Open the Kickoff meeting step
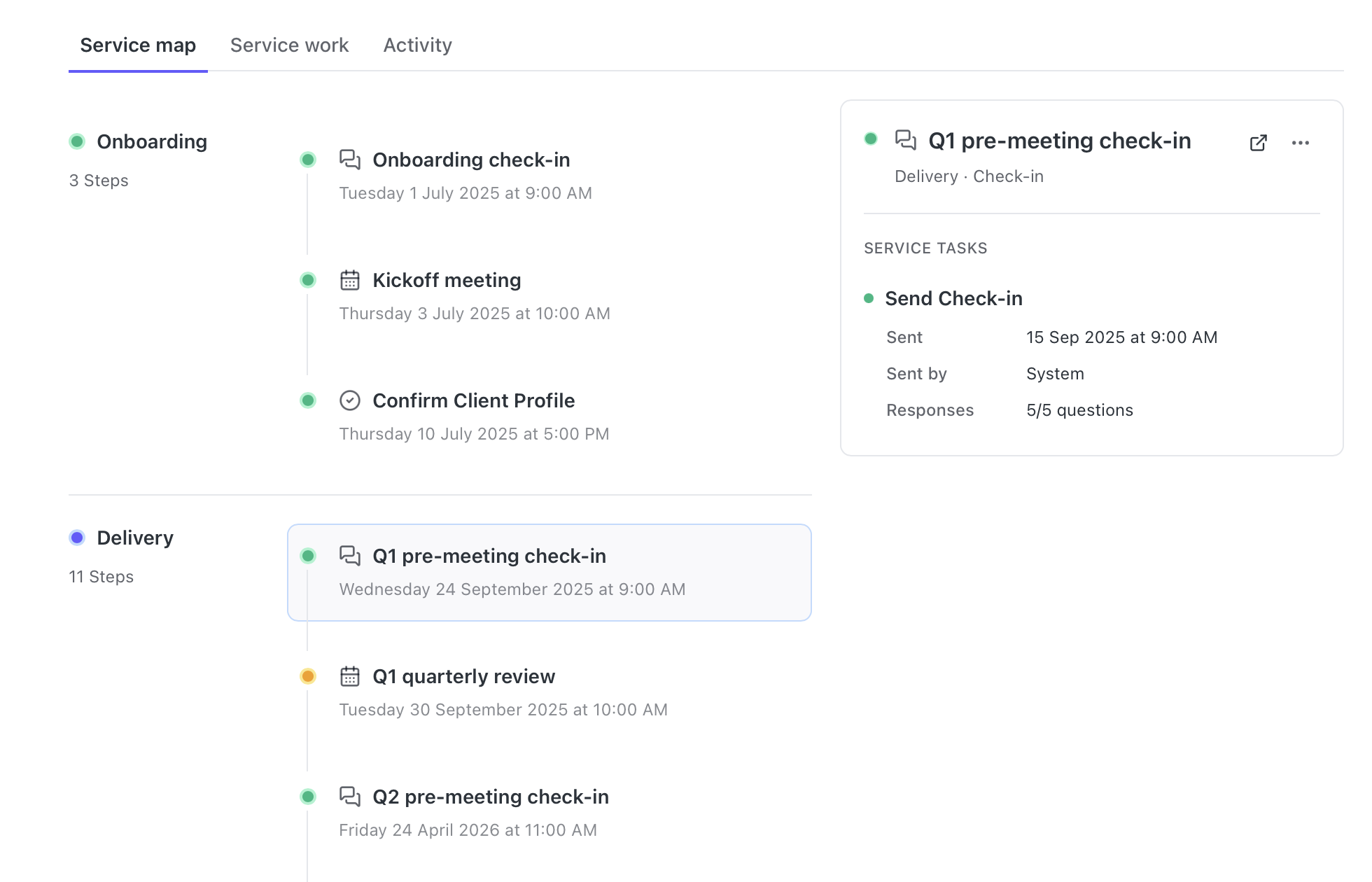This screenshot has height=882, width=1372. point(447,280)
